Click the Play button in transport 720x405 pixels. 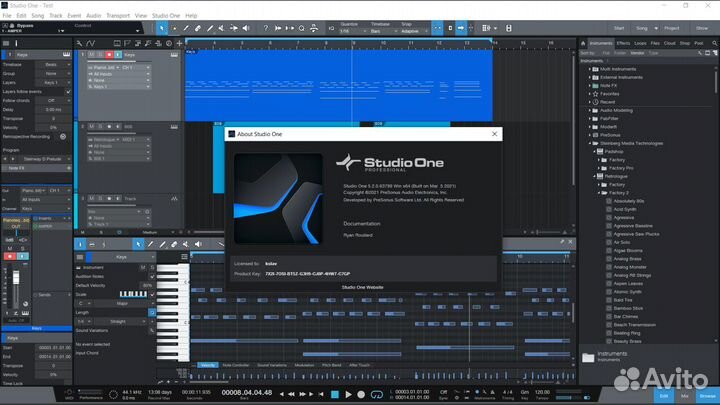[x=349, y=394]
